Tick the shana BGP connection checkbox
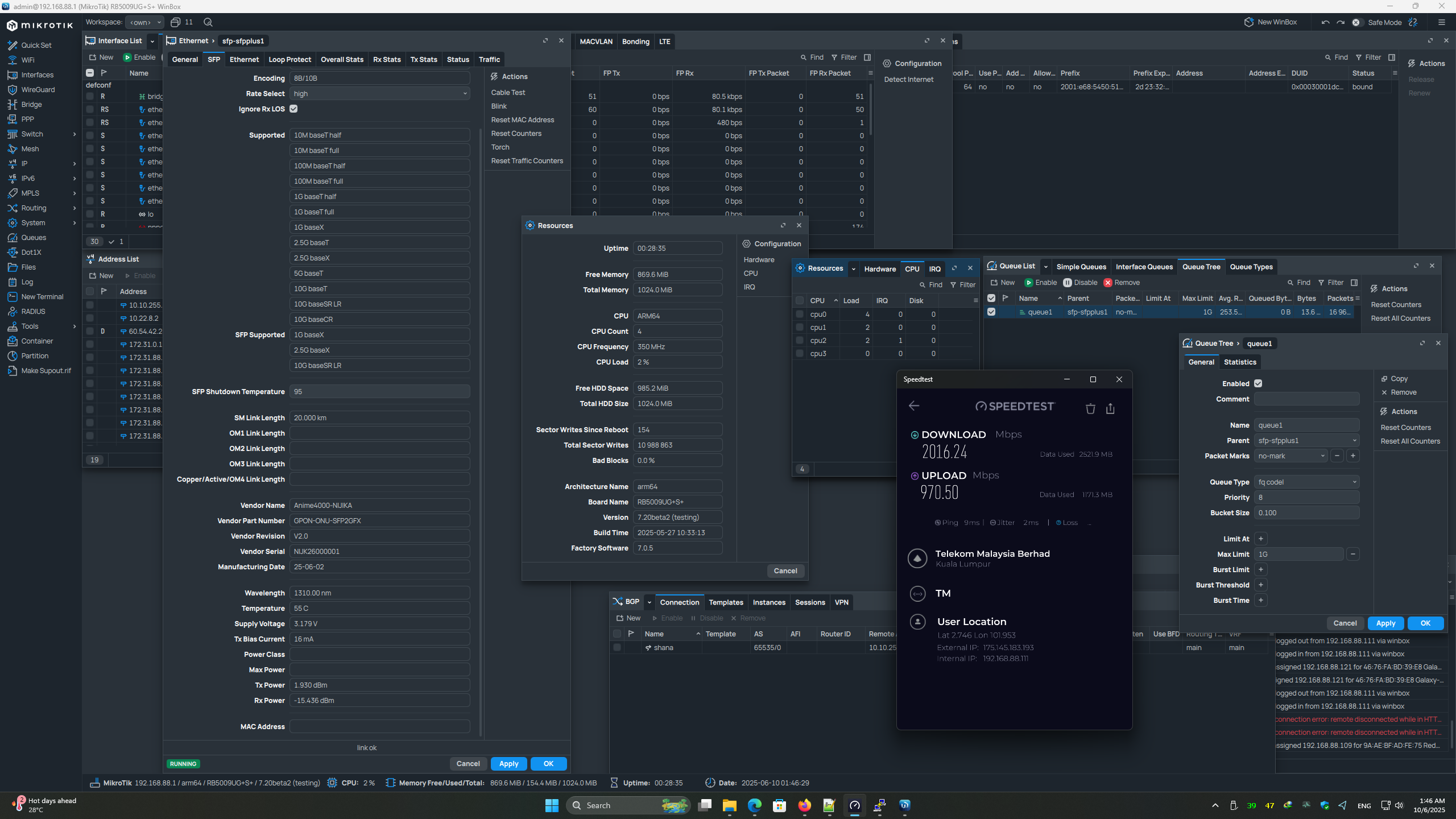This screenshot has height=819, width=1456. pos(617,647)
